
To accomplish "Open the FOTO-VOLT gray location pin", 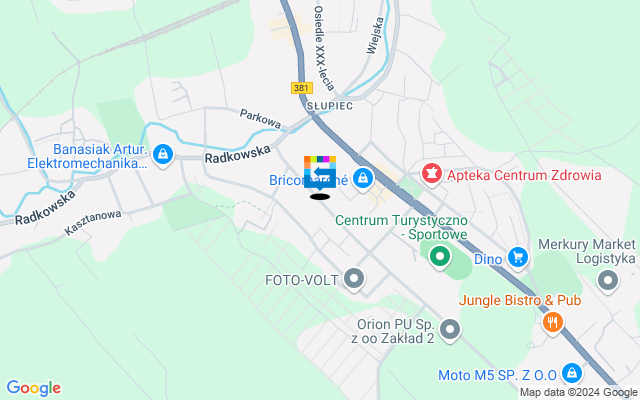I will point(354,279).
